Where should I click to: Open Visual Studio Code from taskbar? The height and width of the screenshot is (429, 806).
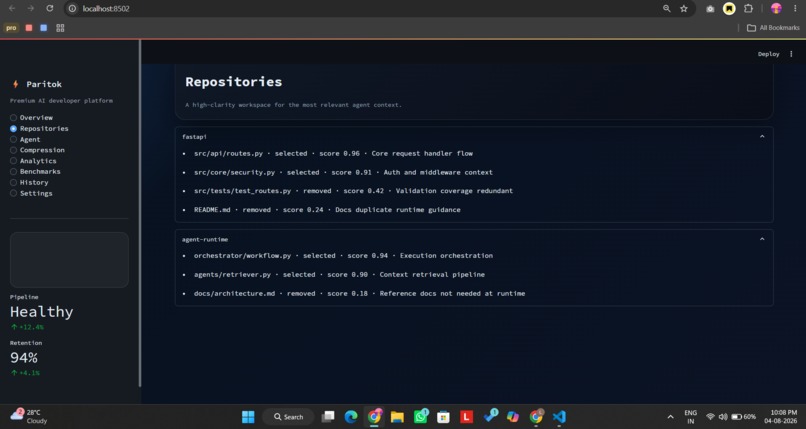[559, 417]
